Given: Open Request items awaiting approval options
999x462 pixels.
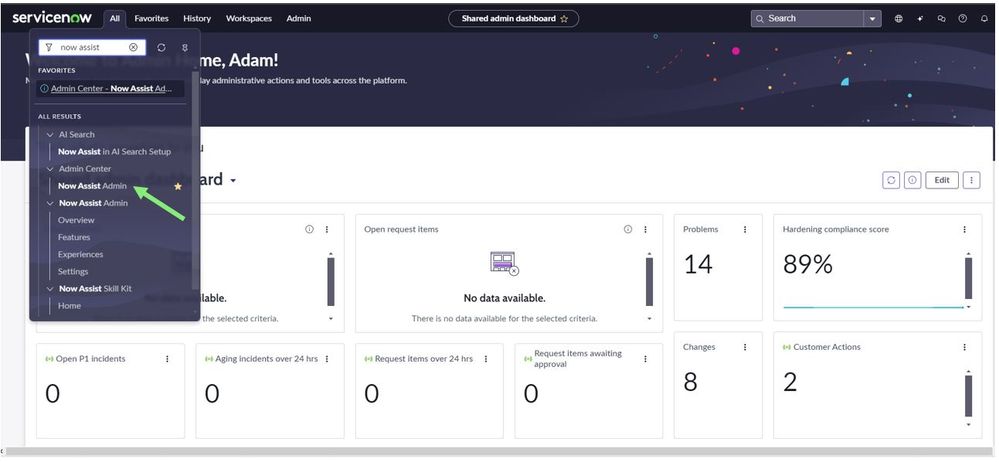Looking at the screenshot, I should (x=645, y=359).
